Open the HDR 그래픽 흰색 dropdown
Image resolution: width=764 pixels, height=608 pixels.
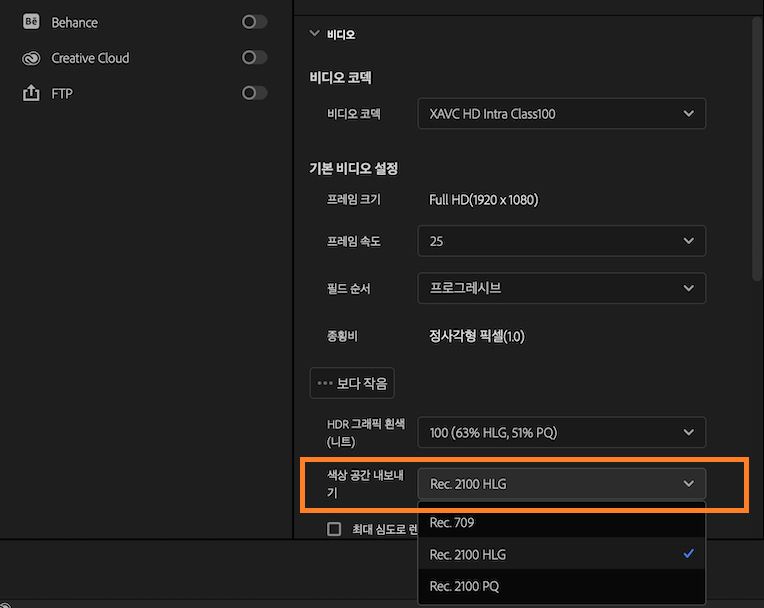coord(561,432)
